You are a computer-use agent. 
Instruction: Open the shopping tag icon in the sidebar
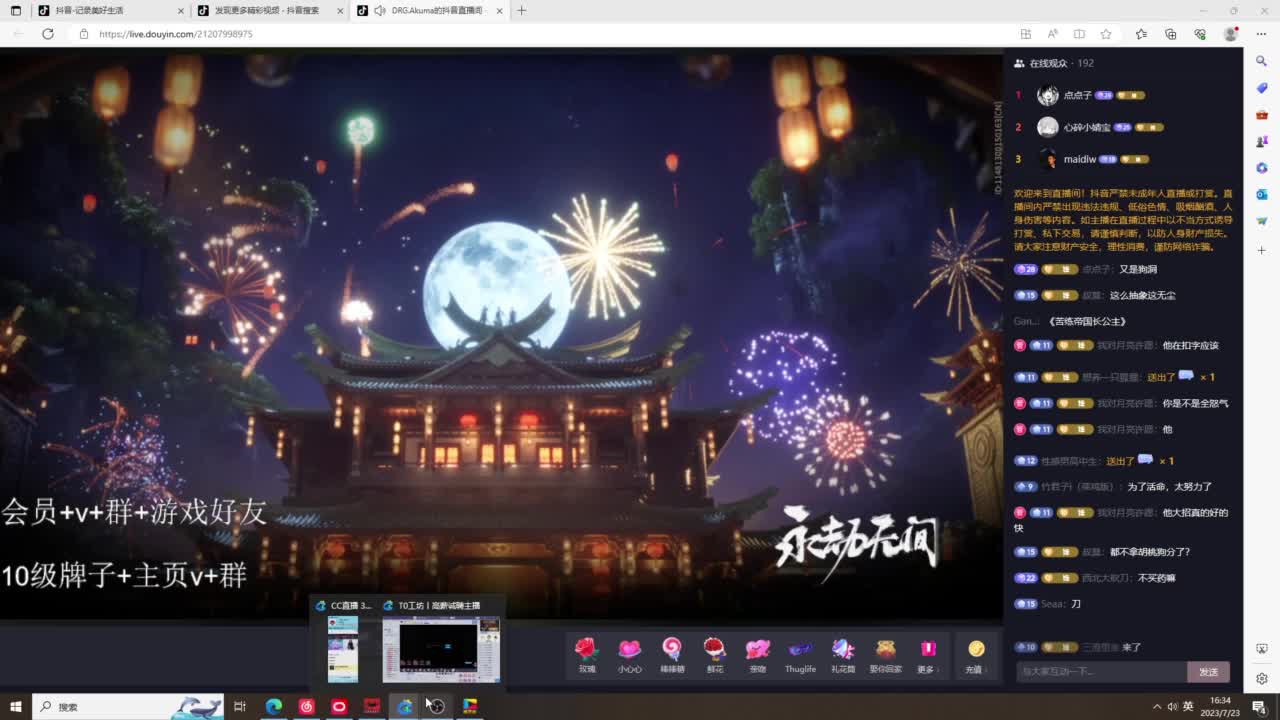coord(1261,88)
